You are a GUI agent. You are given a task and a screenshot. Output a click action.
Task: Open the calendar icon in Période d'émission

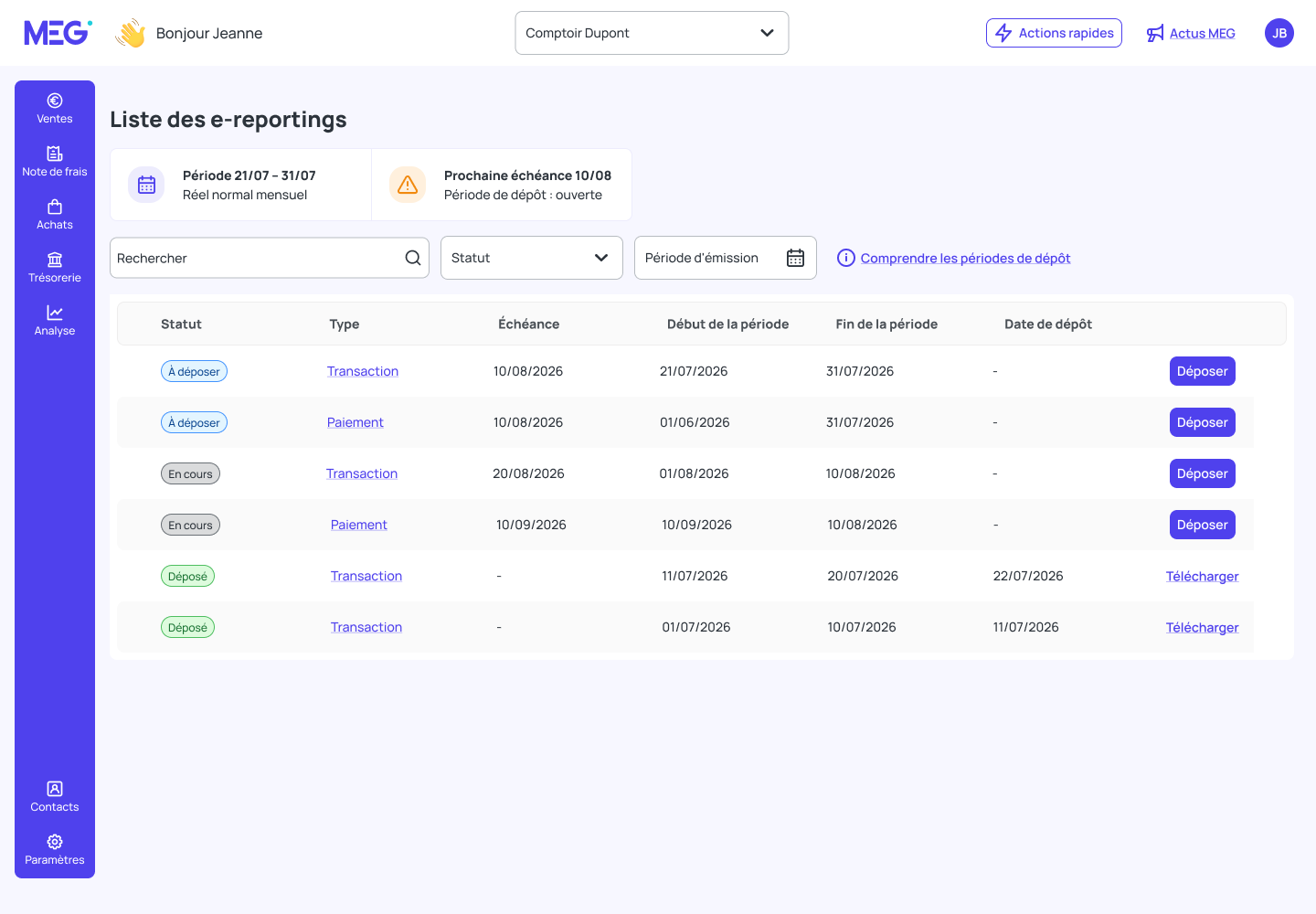point(796,258)
